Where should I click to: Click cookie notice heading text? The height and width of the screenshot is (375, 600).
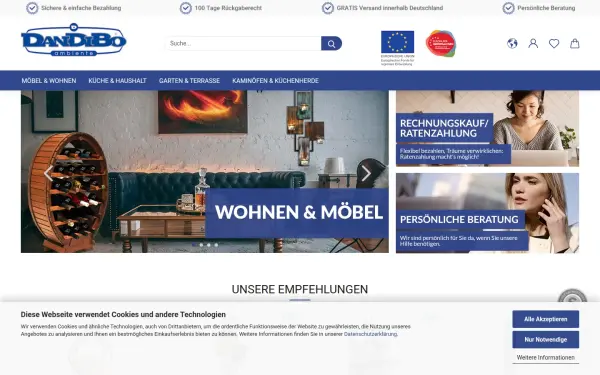point(123,315)
